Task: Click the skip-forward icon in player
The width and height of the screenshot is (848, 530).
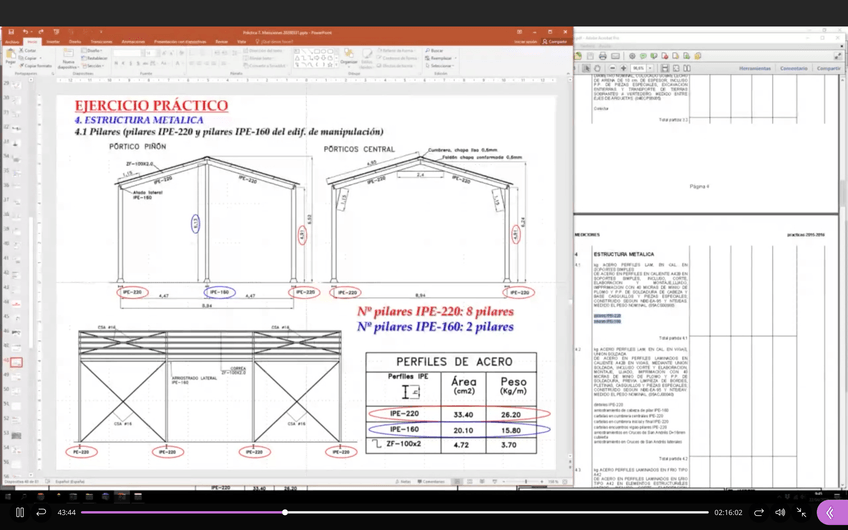Action: tap(759, 512)
